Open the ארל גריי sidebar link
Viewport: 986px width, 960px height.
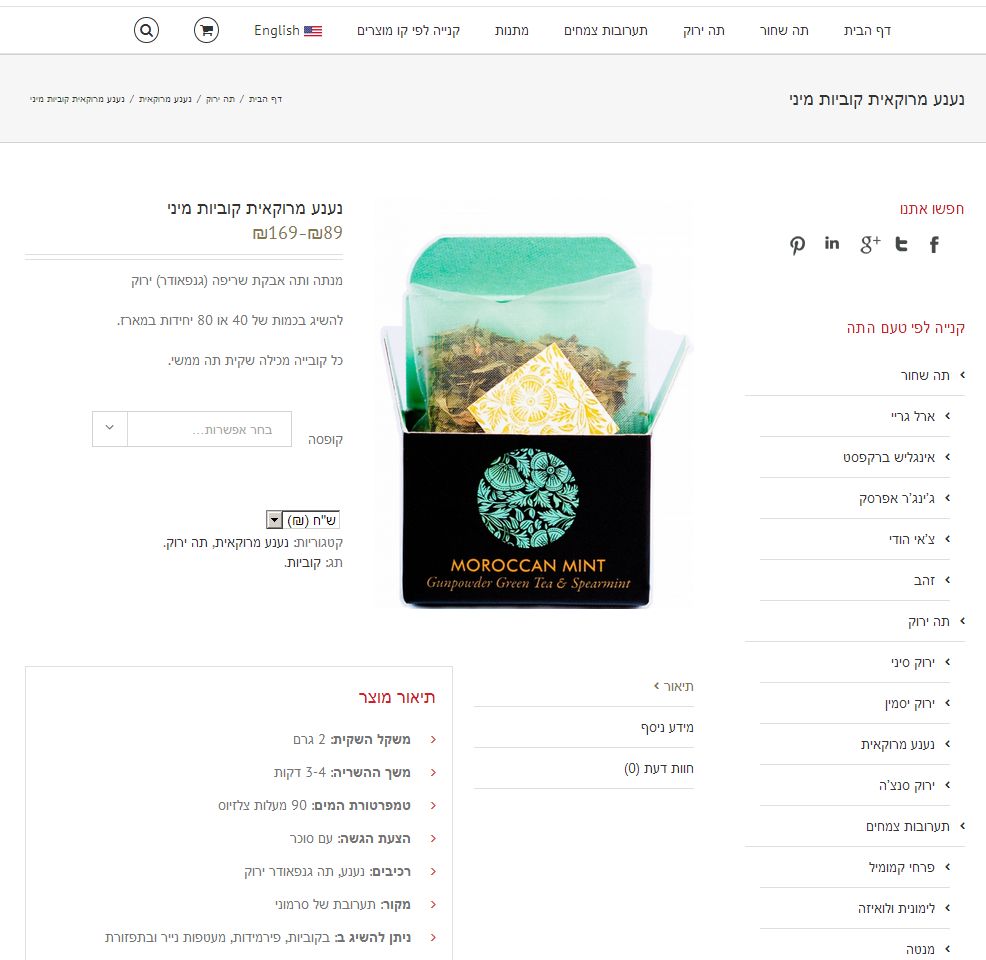(x=912, y=416)
